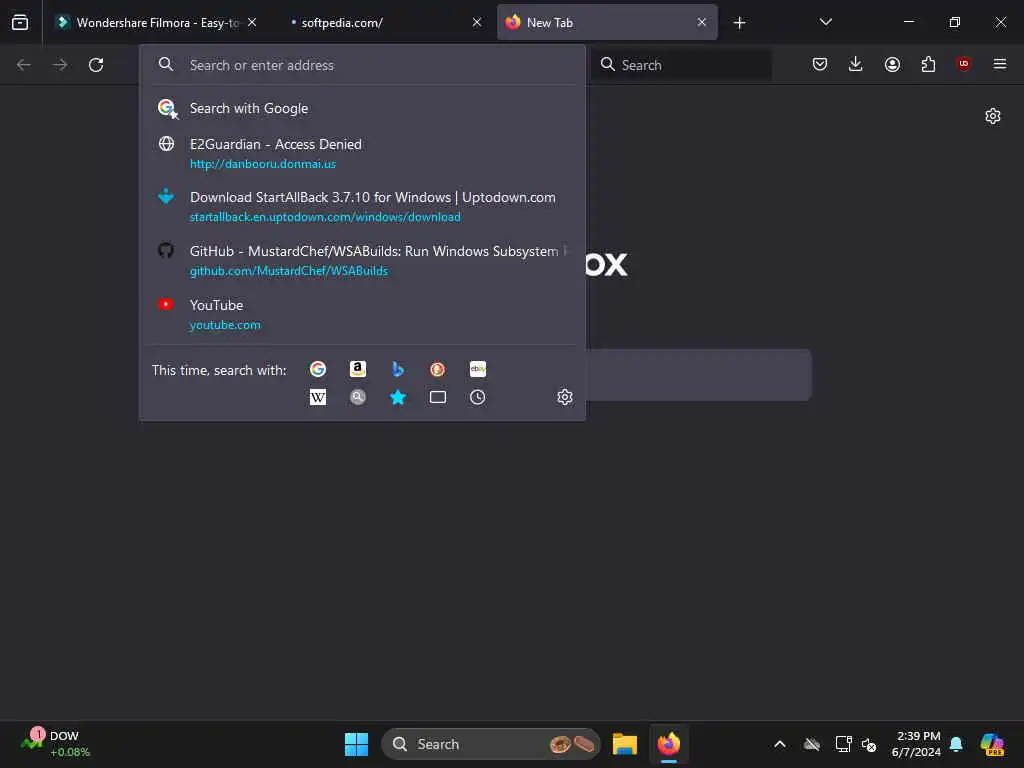This screenshot has width=1024, height=768.
Task: Open search settings gear in dropdown
Action: point(565,397)
